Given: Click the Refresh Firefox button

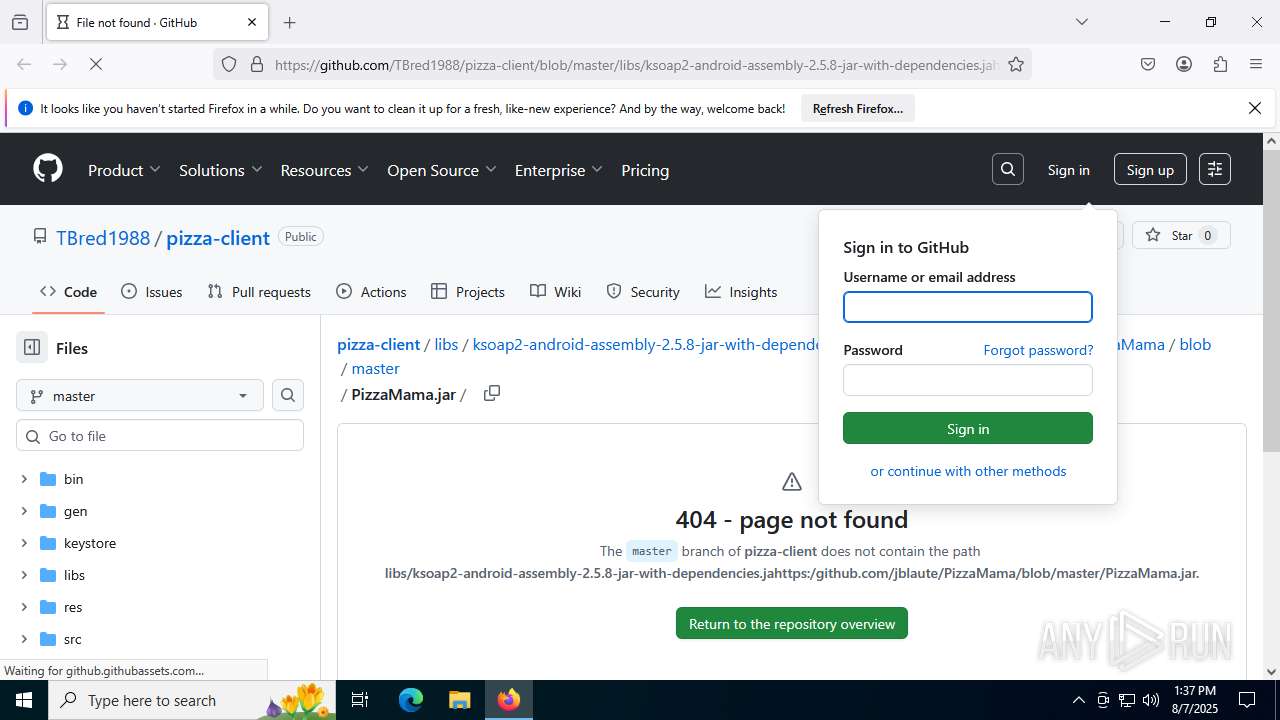Looking at the screenshot, I should 858,108.
